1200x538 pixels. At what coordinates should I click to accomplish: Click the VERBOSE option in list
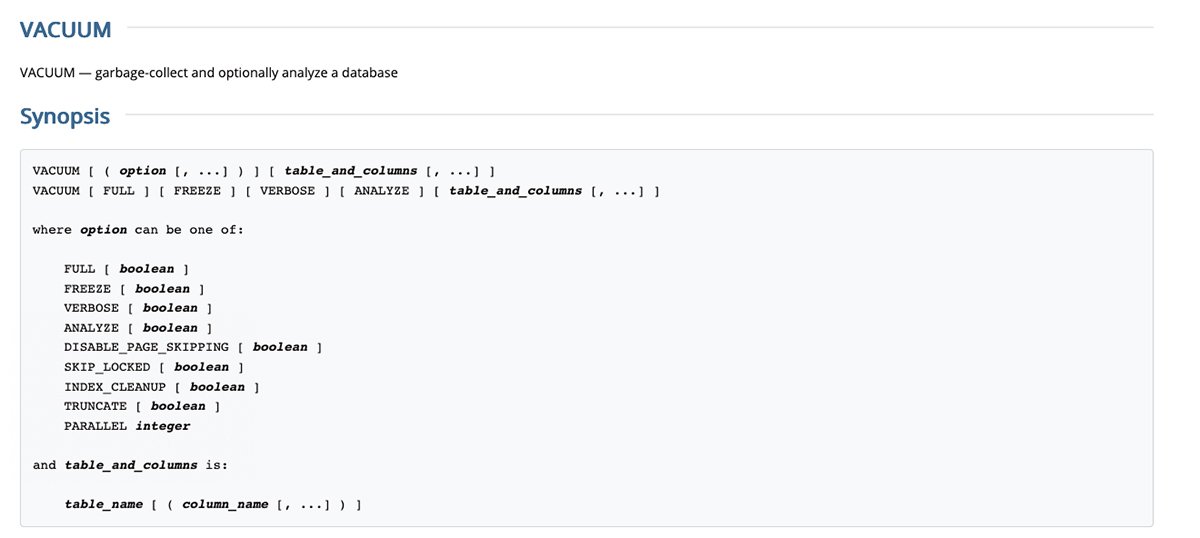click(91, 308)
